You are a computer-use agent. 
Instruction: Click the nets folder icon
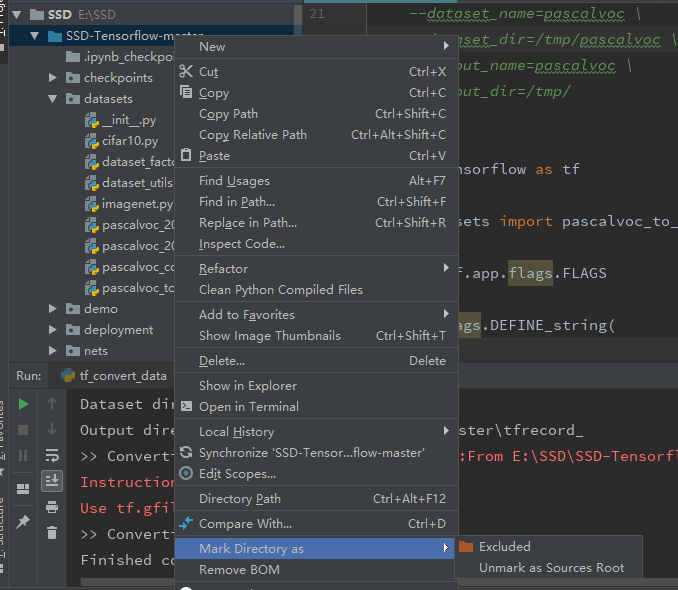[73, 351]
